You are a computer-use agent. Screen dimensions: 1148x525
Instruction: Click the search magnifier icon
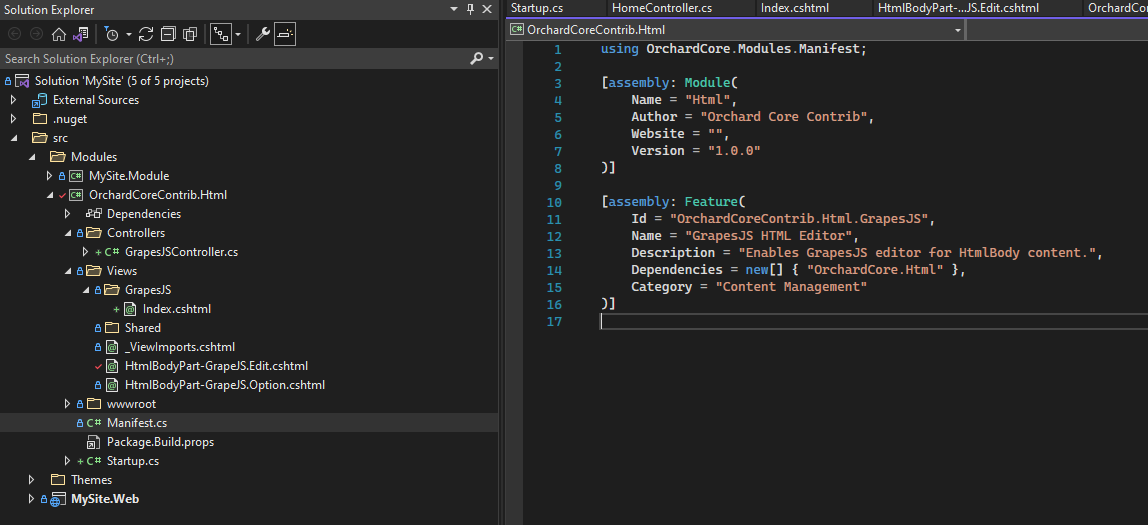477,58
